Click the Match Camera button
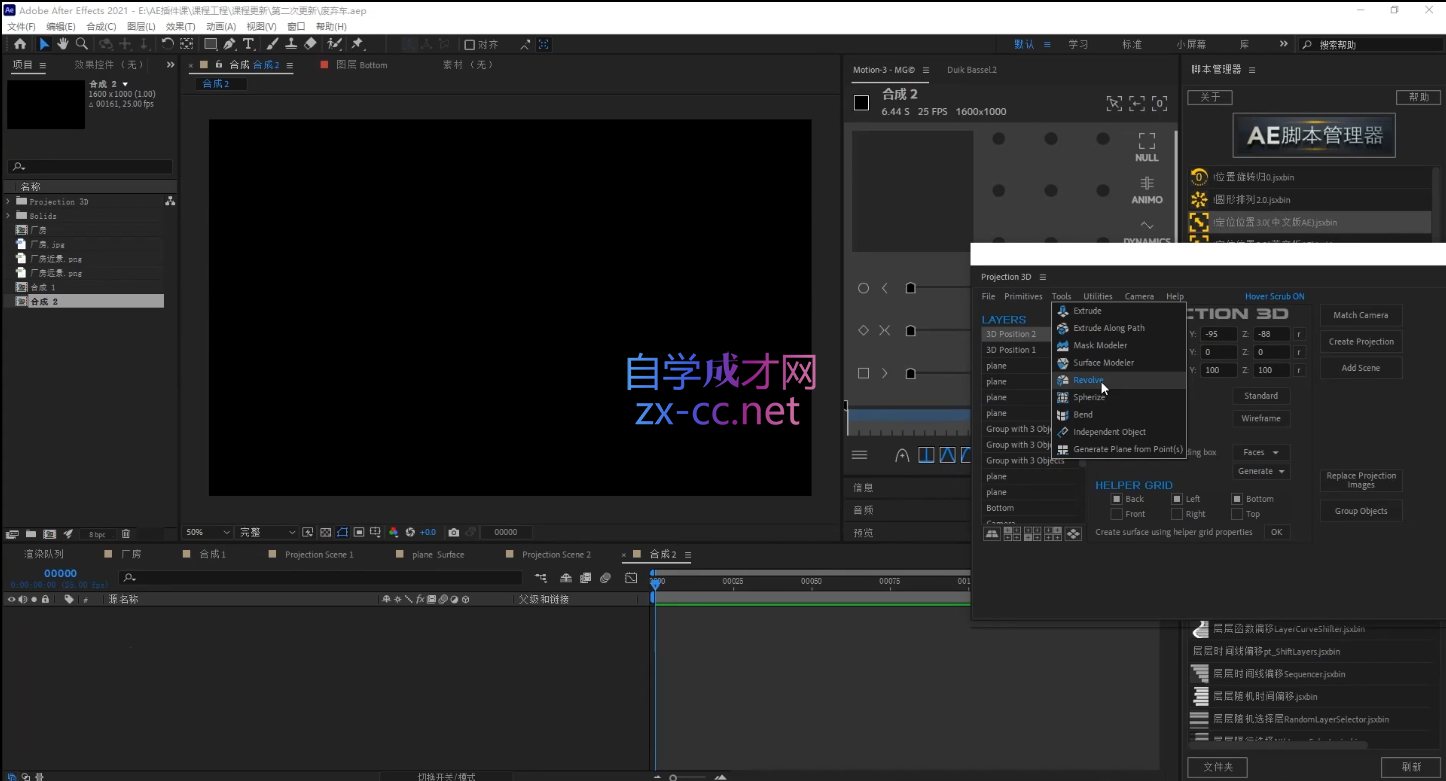The image size is (1446, 781). 1360,315
